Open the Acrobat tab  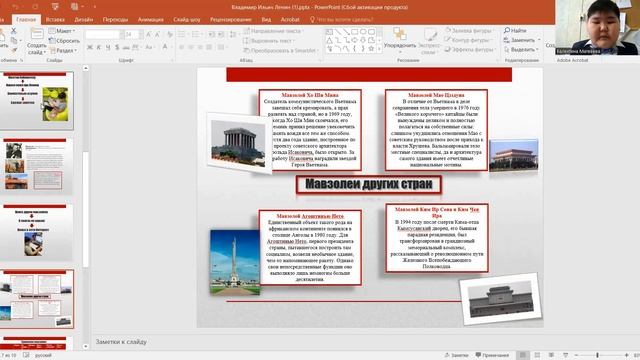[290, 20]
